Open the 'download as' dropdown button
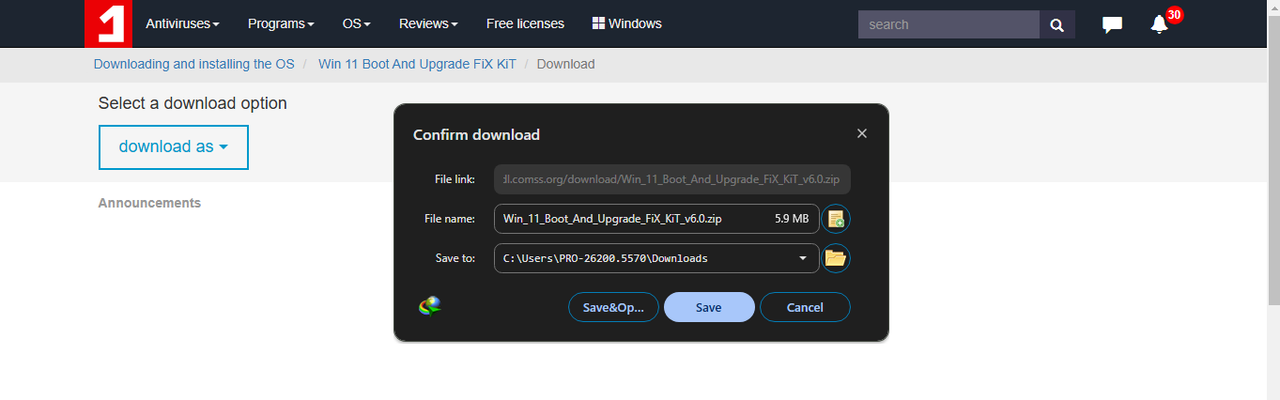The width and height of the screenshot is (1280, 400). (173, 147)
